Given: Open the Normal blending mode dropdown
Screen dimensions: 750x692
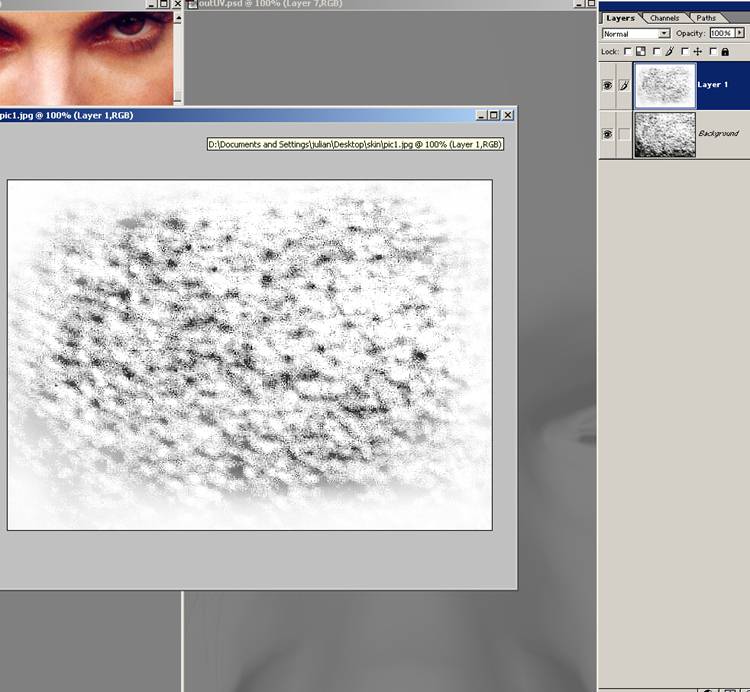Looking at the screenshot, I should pyautogui.click(x=664, y=34).
